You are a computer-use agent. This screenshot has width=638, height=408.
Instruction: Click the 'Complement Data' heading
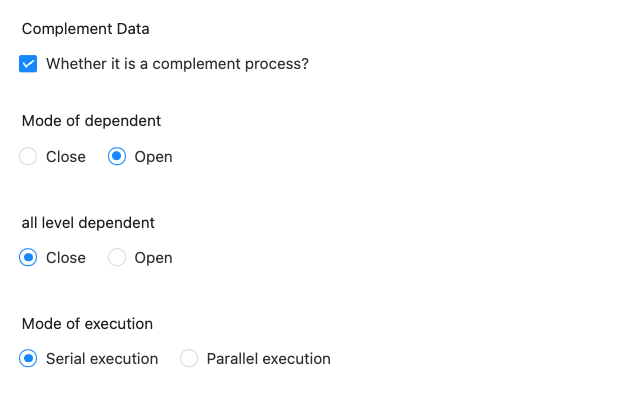[x=85, y=29]
